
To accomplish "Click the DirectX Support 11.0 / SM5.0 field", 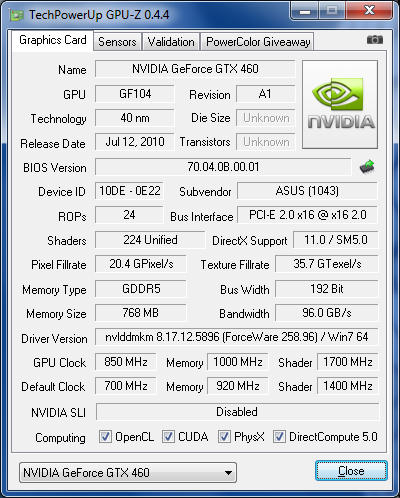I will (336, 240).
